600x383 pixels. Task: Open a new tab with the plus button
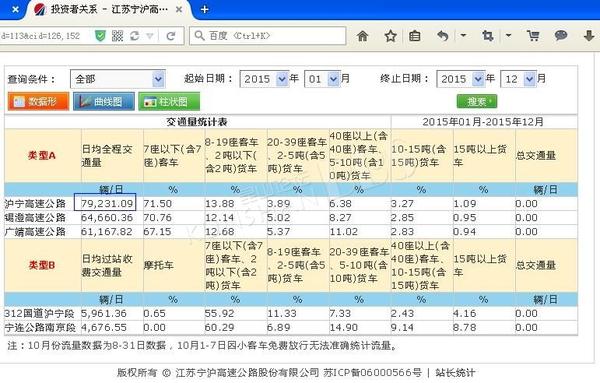tap(205, 9)
